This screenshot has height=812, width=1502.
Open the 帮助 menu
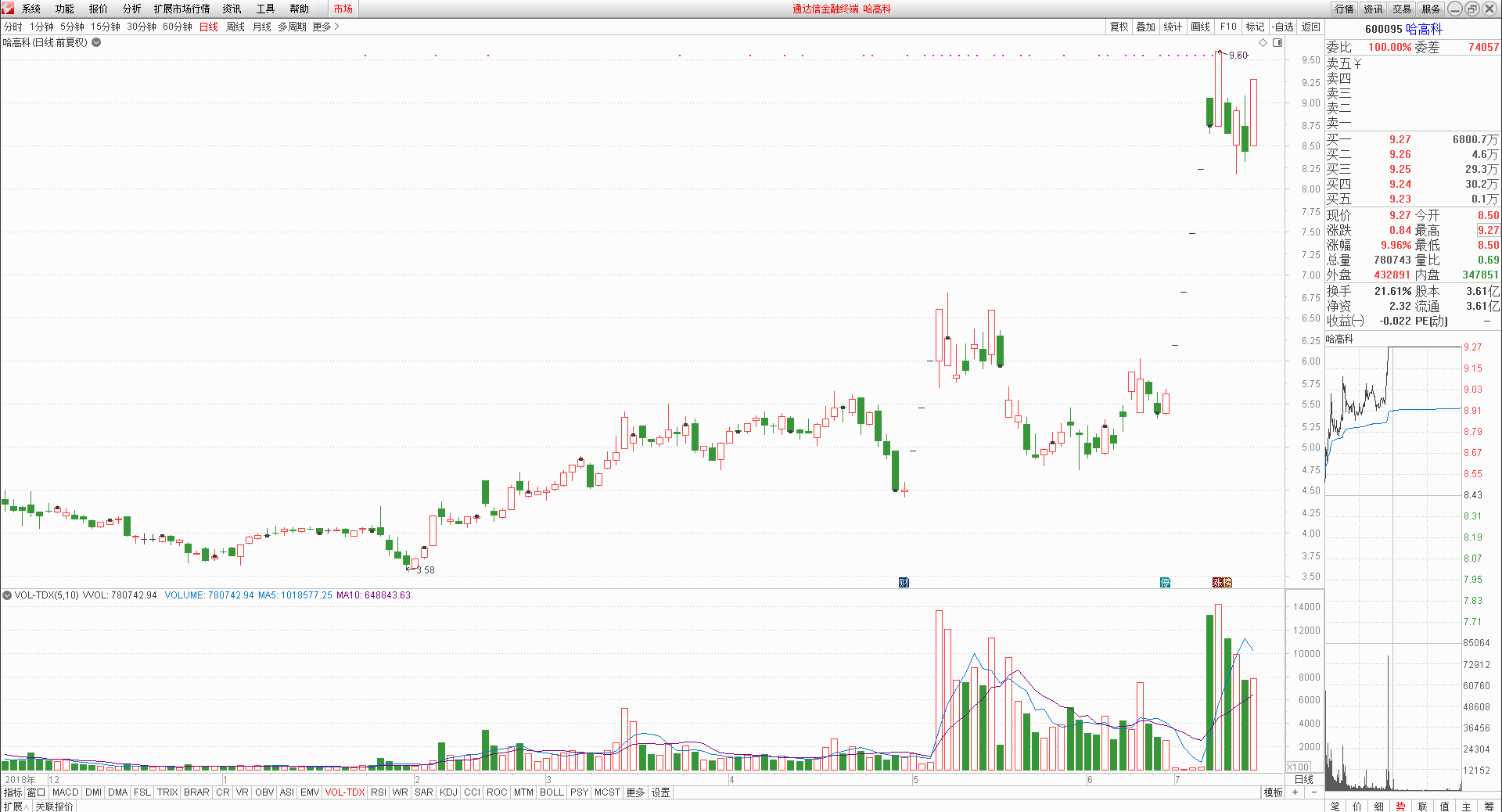[x=300, y=9]
